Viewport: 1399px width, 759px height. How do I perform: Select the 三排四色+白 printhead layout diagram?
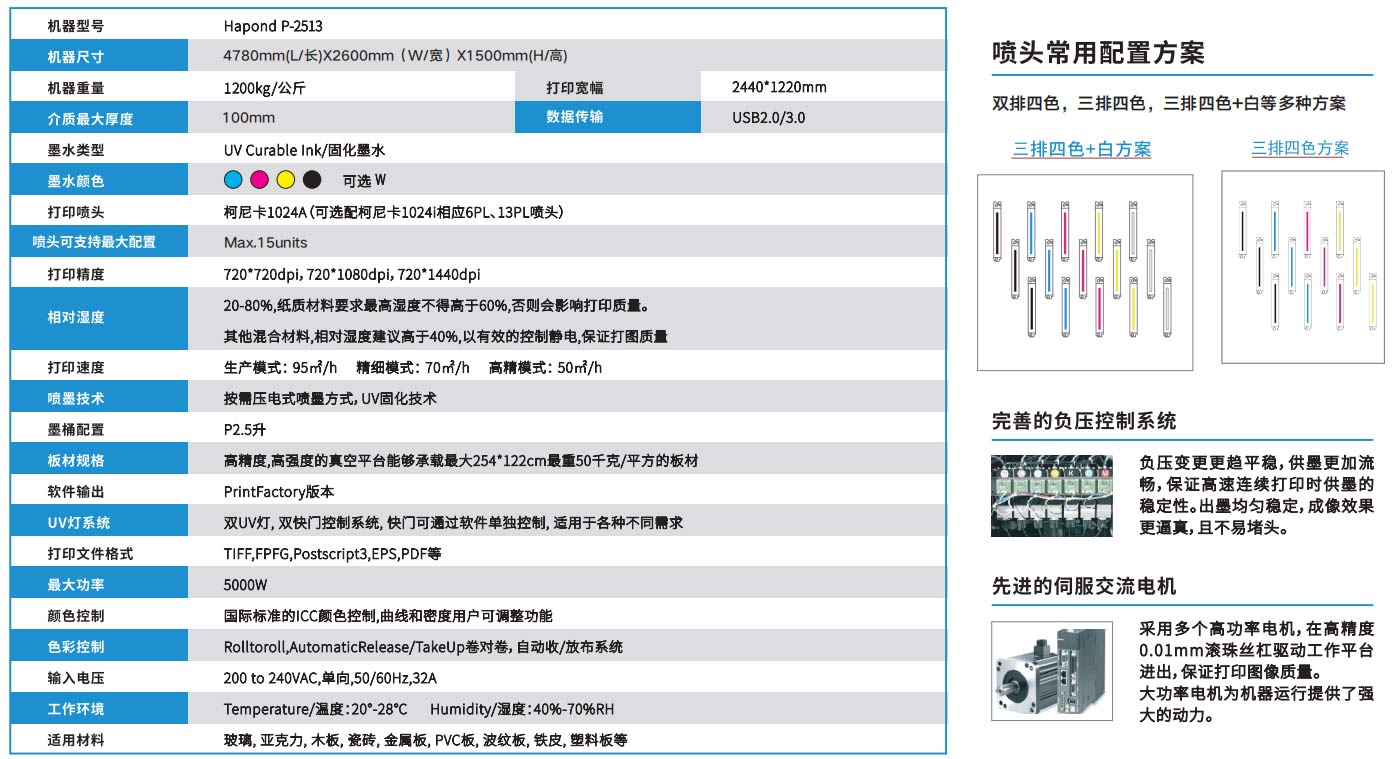click(x=1084, y=272)
